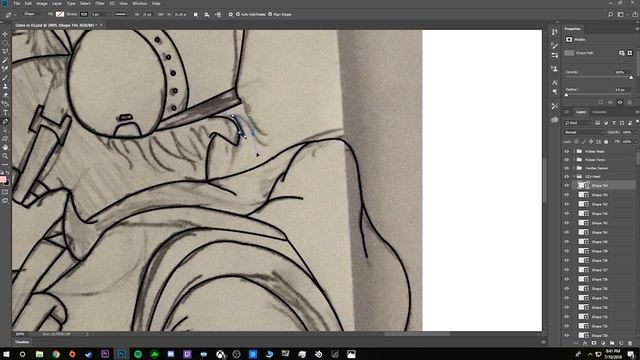Click the link width and height icon
The width and height of the screenshot is (640, 360).
tap(160, 14)
